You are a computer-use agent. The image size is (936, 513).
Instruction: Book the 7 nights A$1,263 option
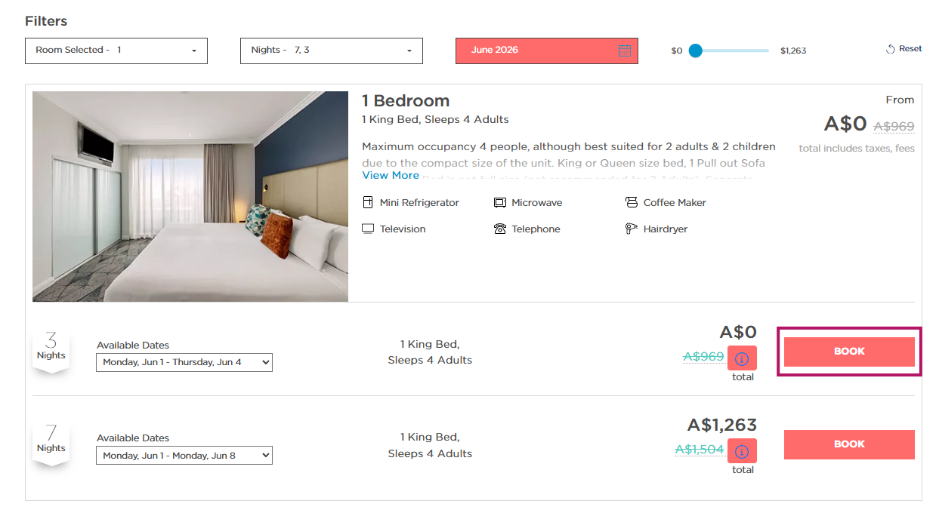point(849,444)
